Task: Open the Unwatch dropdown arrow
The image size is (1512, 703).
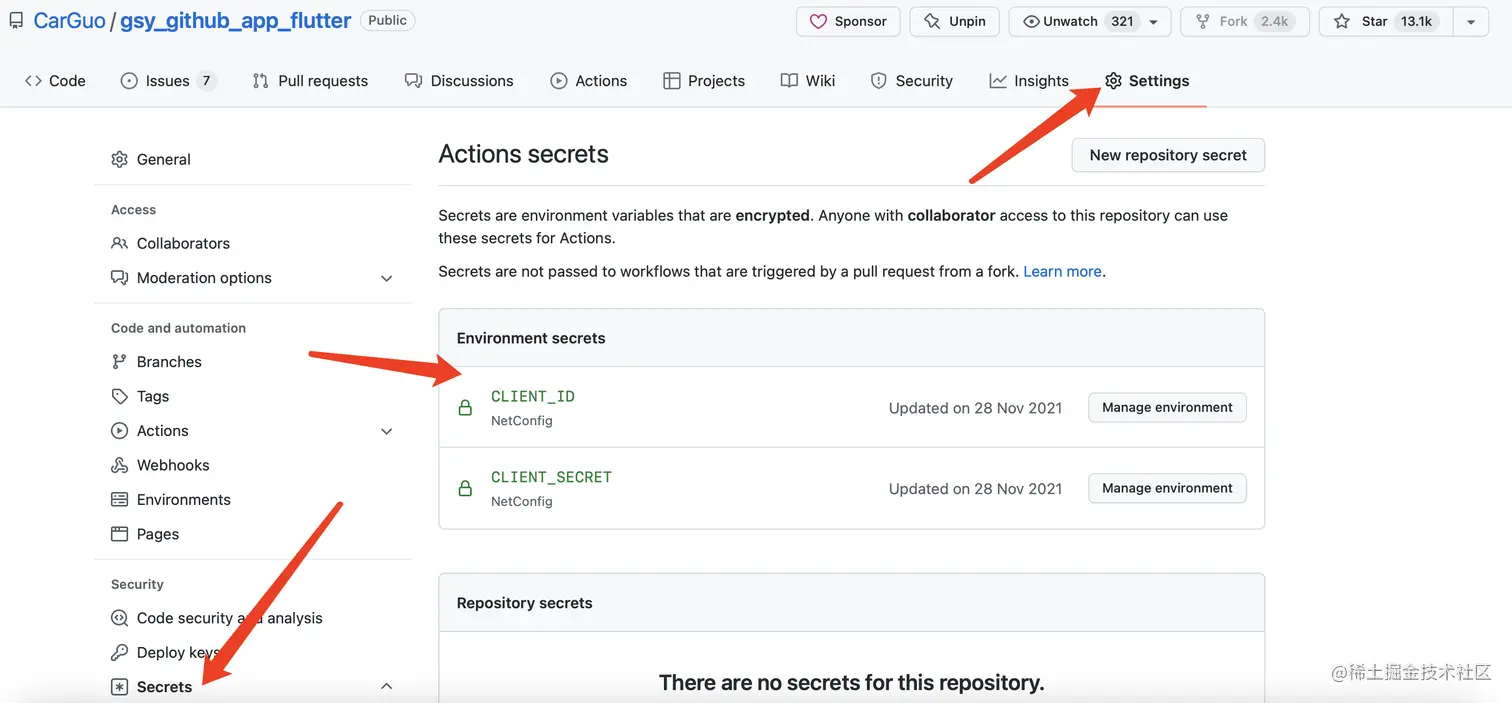Action: pos(1154,21)
